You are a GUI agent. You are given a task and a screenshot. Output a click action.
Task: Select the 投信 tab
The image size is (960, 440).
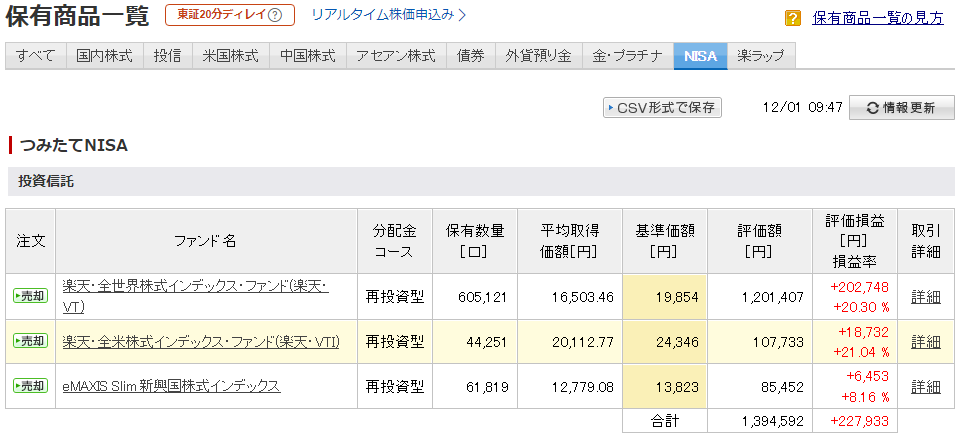pos(167,56)
